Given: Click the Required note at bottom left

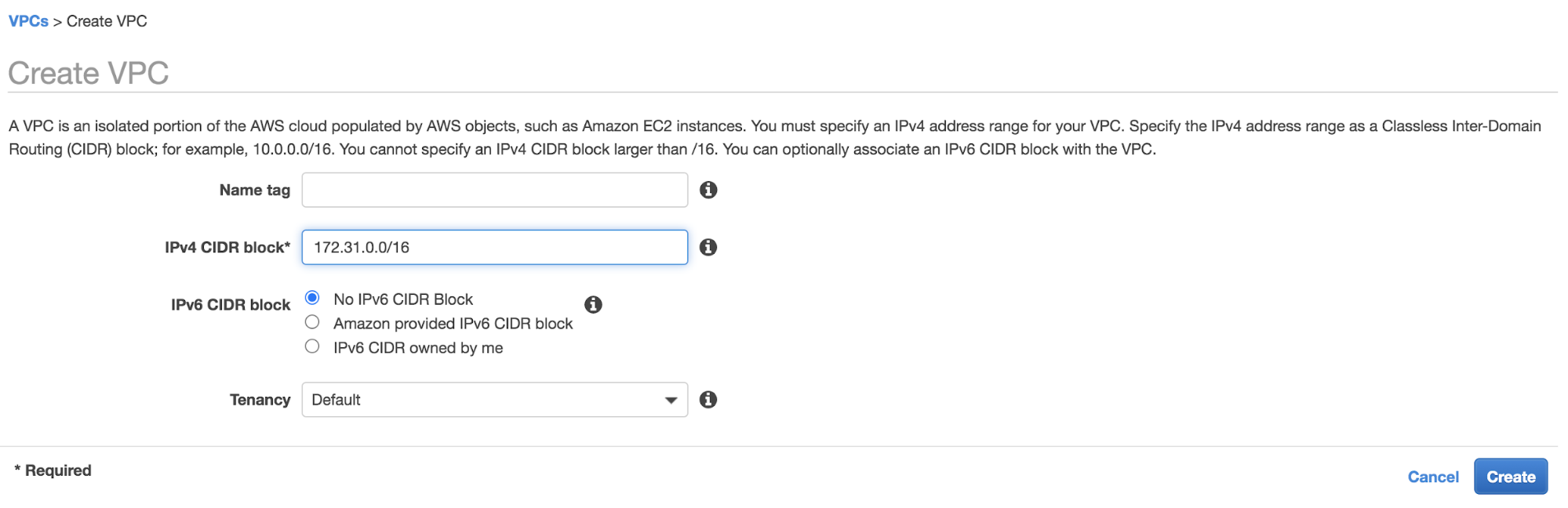Looking at the screenshot, I should click(x=52, y=469).
